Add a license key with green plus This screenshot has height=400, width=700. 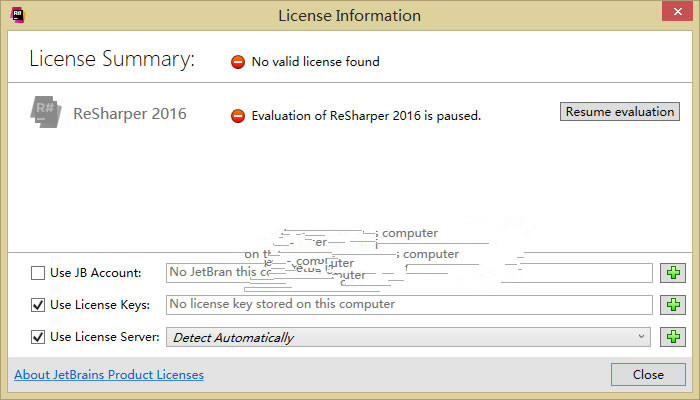(673, 305)
